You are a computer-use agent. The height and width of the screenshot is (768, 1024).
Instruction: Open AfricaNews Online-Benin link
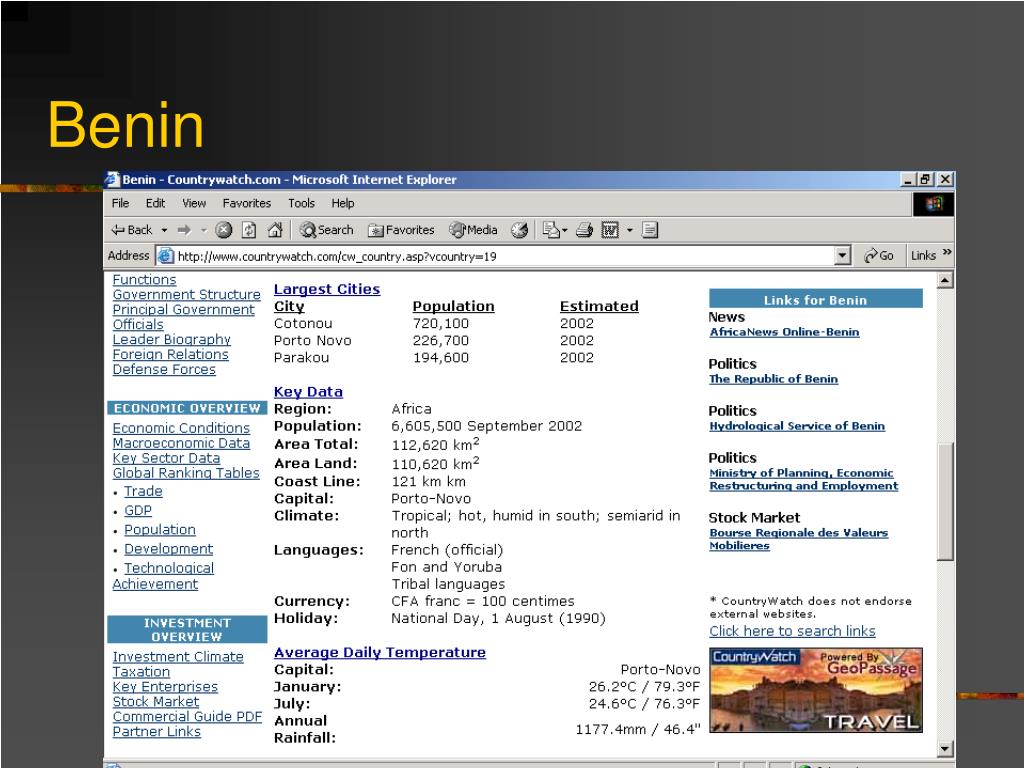click(x=784, y=332)
